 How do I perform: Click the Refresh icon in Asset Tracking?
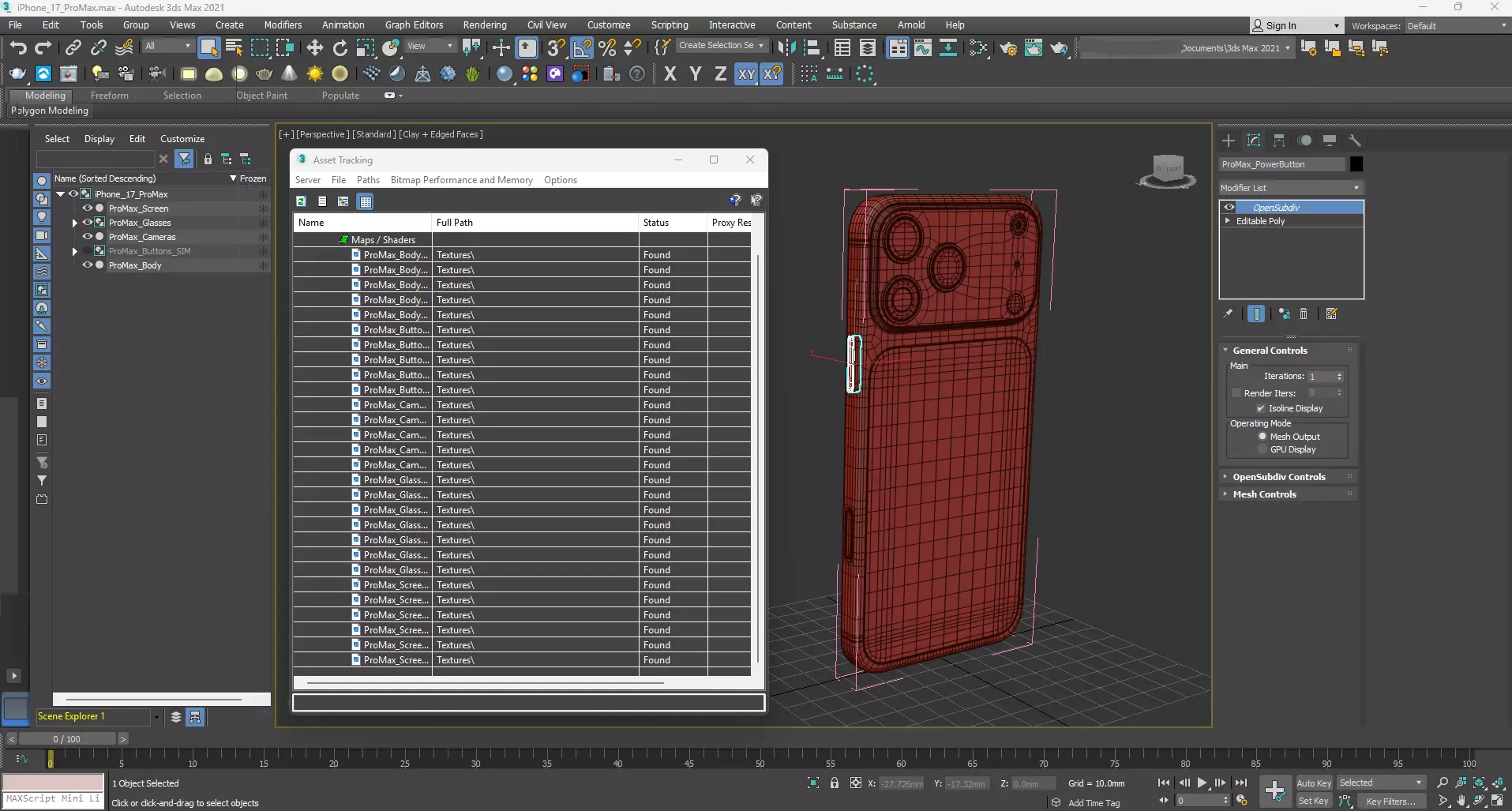(x=302, y=201)
